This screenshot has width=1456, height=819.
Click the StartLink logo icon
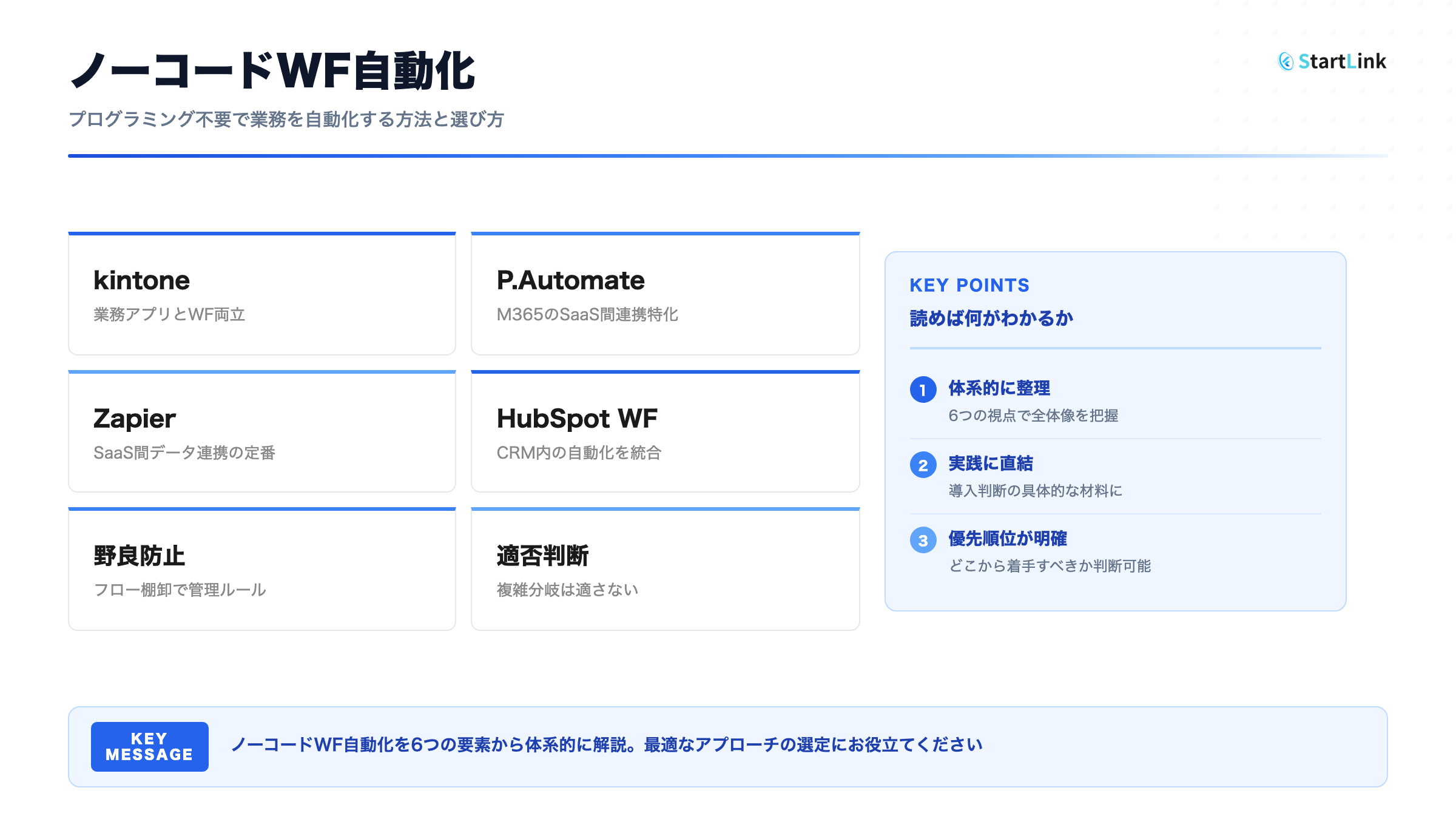pyautogui.click(x=1286, y=61)
